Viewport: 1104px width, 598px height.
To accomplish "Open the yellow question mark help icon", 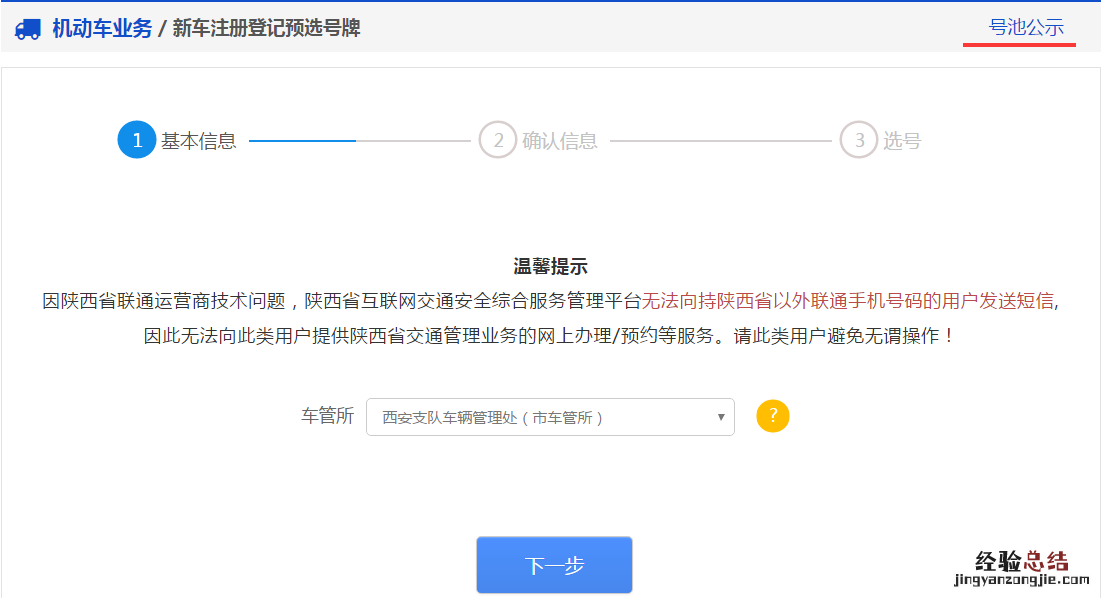I will coord(772,417).
